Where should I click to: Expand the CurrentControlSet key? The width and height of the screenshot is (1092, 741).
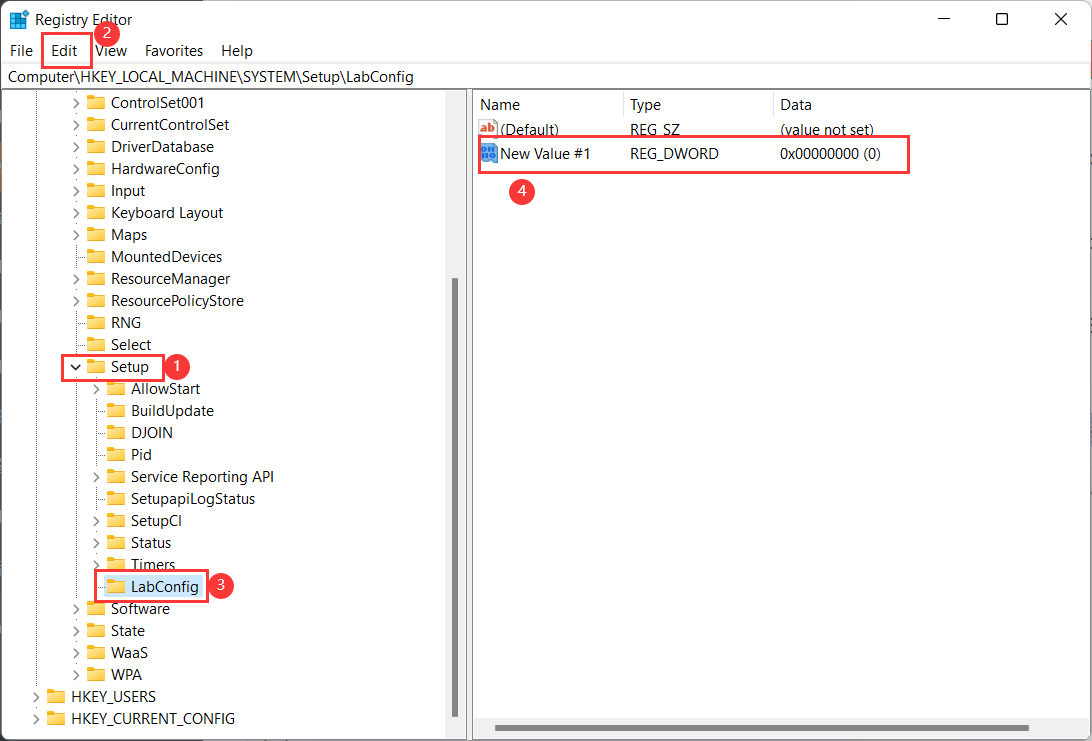pyautogui.click(x=77, y=125)
